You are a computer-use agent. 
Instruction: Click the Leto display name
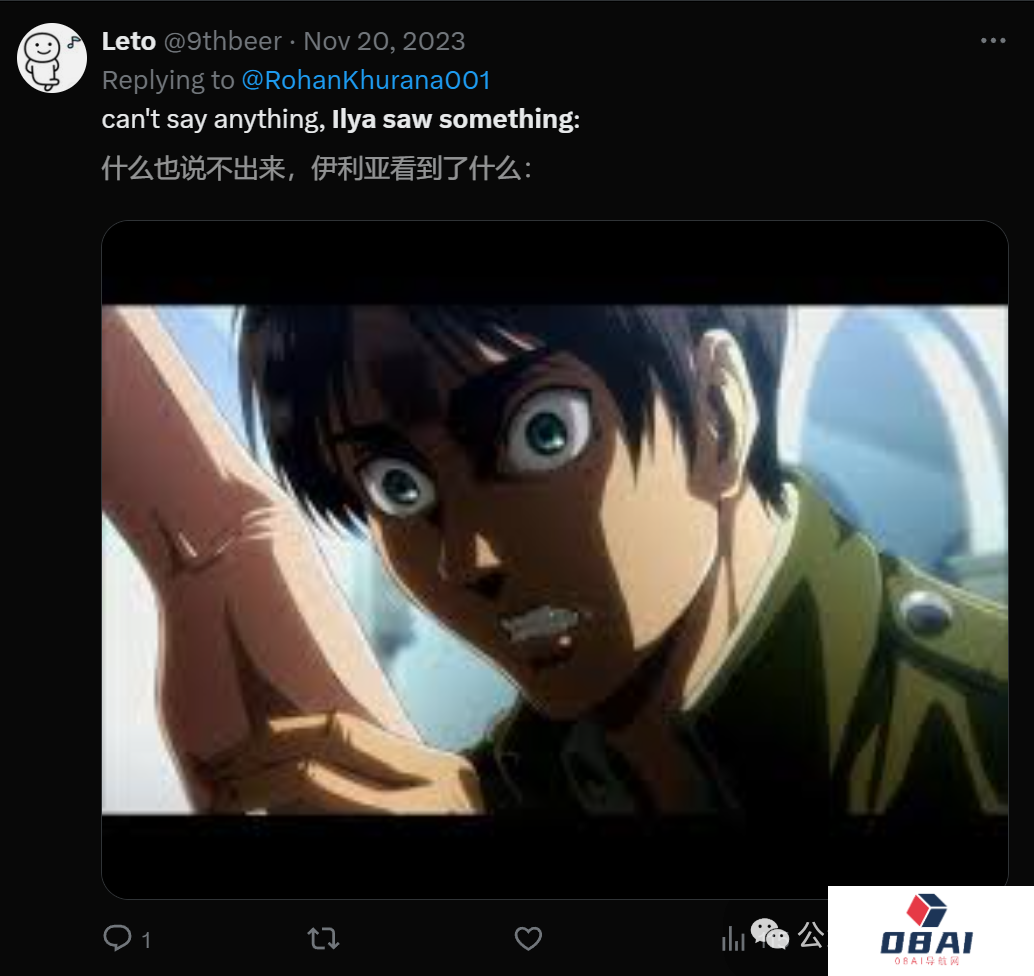[x=129, y=42]
